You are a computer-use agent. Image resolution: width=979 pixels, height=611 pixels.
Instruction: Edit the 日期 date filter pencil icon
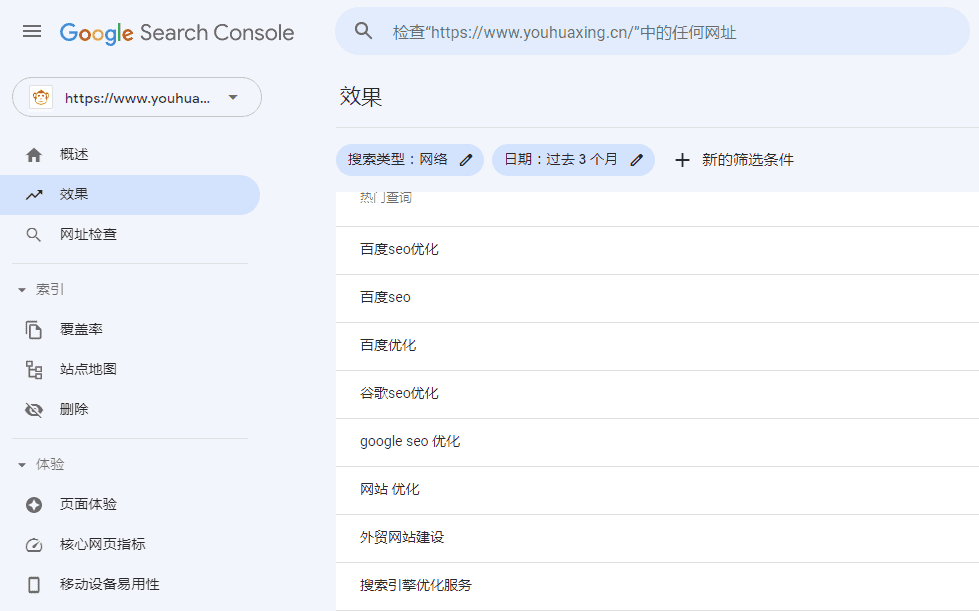click(x=637, y=159)
